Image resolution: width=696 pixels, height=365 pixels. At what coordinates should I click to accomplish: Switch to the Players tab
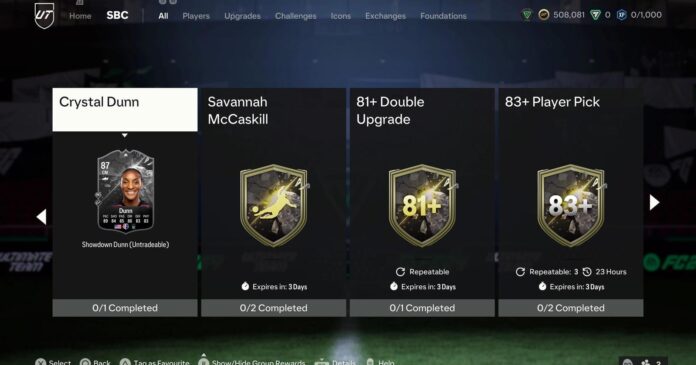196,16
